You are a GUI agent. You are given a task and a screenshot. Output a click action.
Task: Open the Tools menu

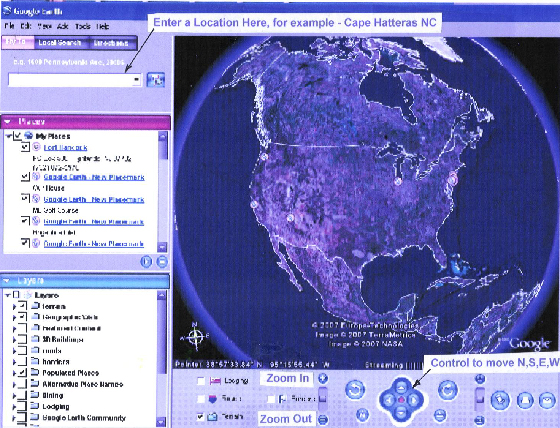pos(82,26)
